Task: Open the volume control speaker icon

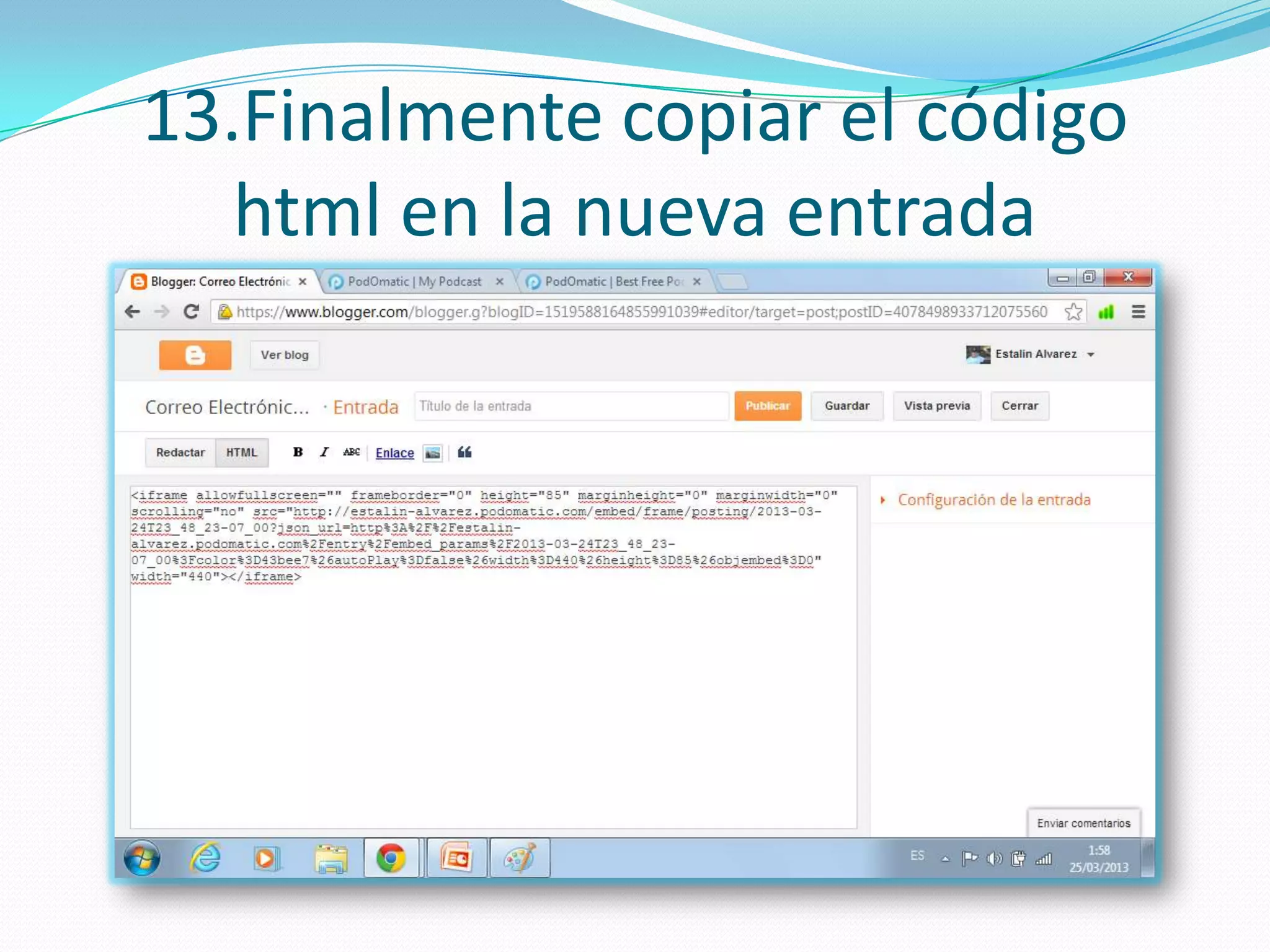Action: [994, 858]
